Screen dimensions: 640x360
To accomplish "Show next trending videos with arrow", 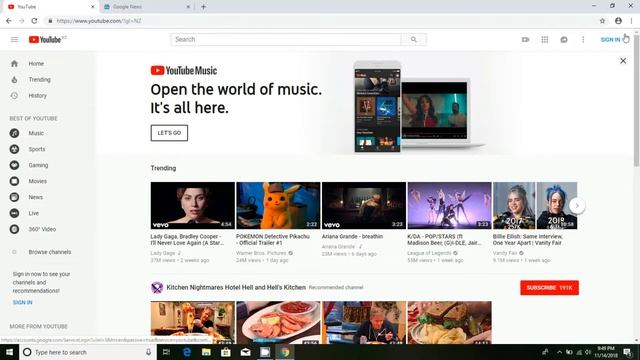I will [577, 205].
